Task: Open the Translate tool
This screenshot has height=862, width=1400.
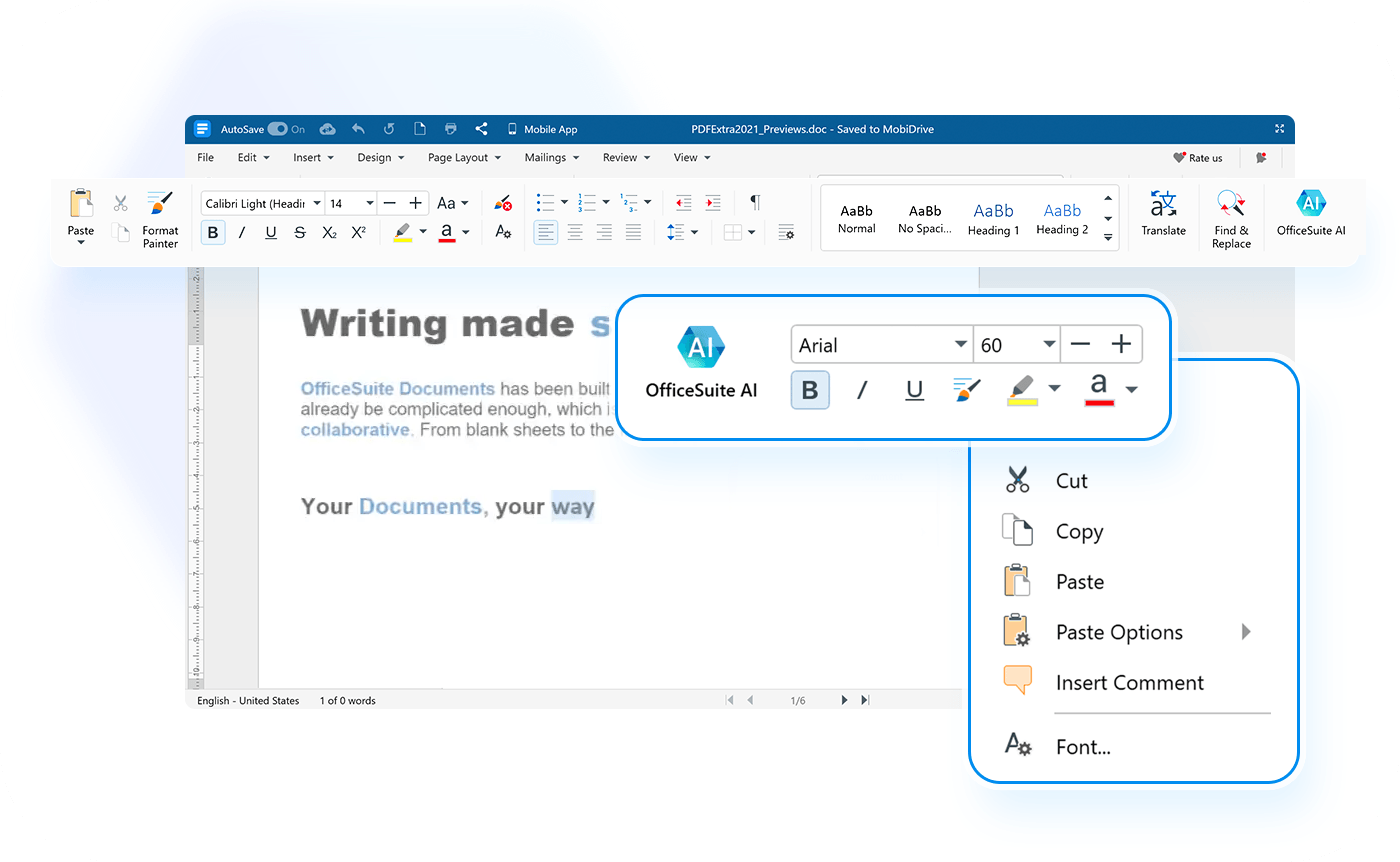Action: point(1163,215)
